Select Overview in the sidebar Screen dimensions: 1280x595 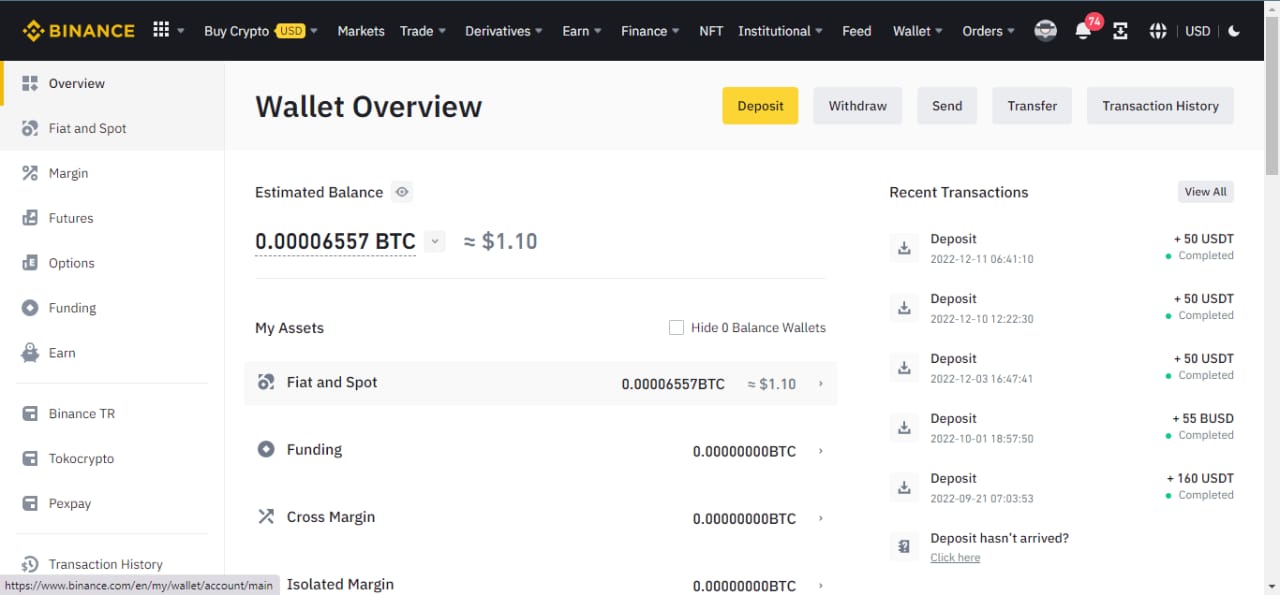(x=112, y=83)
